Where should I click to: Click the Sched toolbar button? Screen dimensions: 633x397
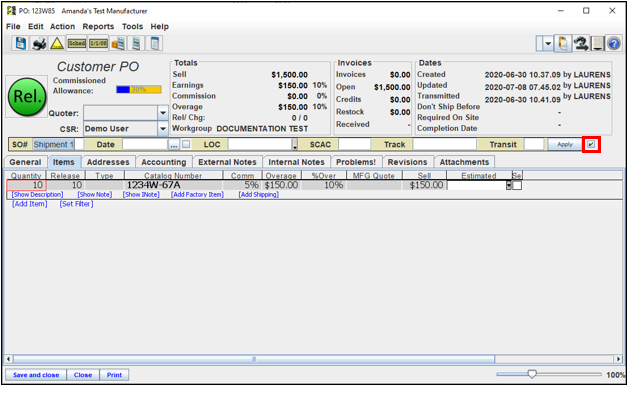click(x=77, y=43)
